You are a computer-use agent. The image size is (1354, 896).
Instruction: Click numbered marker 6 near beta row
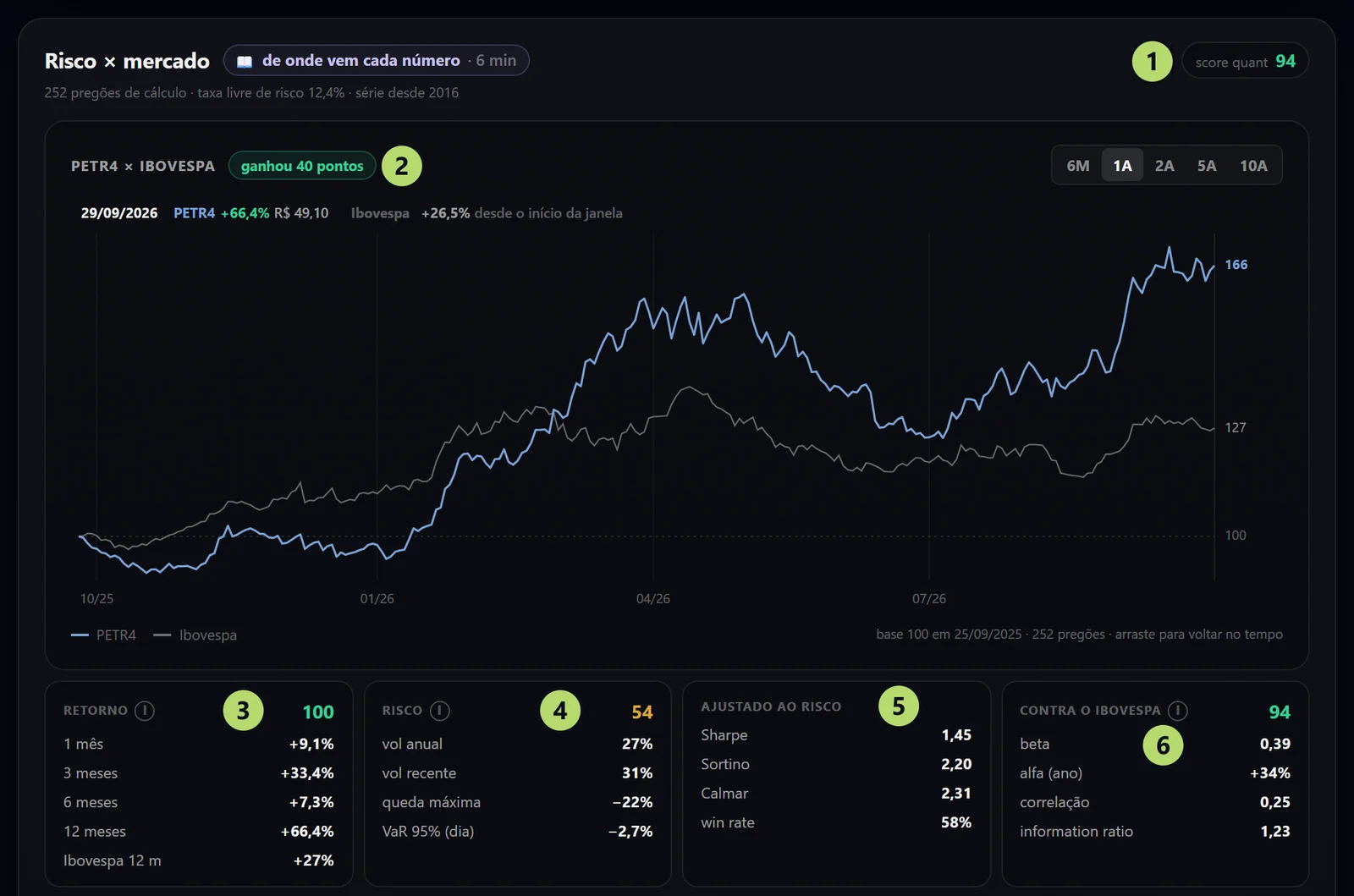[x=1164, y=745]
